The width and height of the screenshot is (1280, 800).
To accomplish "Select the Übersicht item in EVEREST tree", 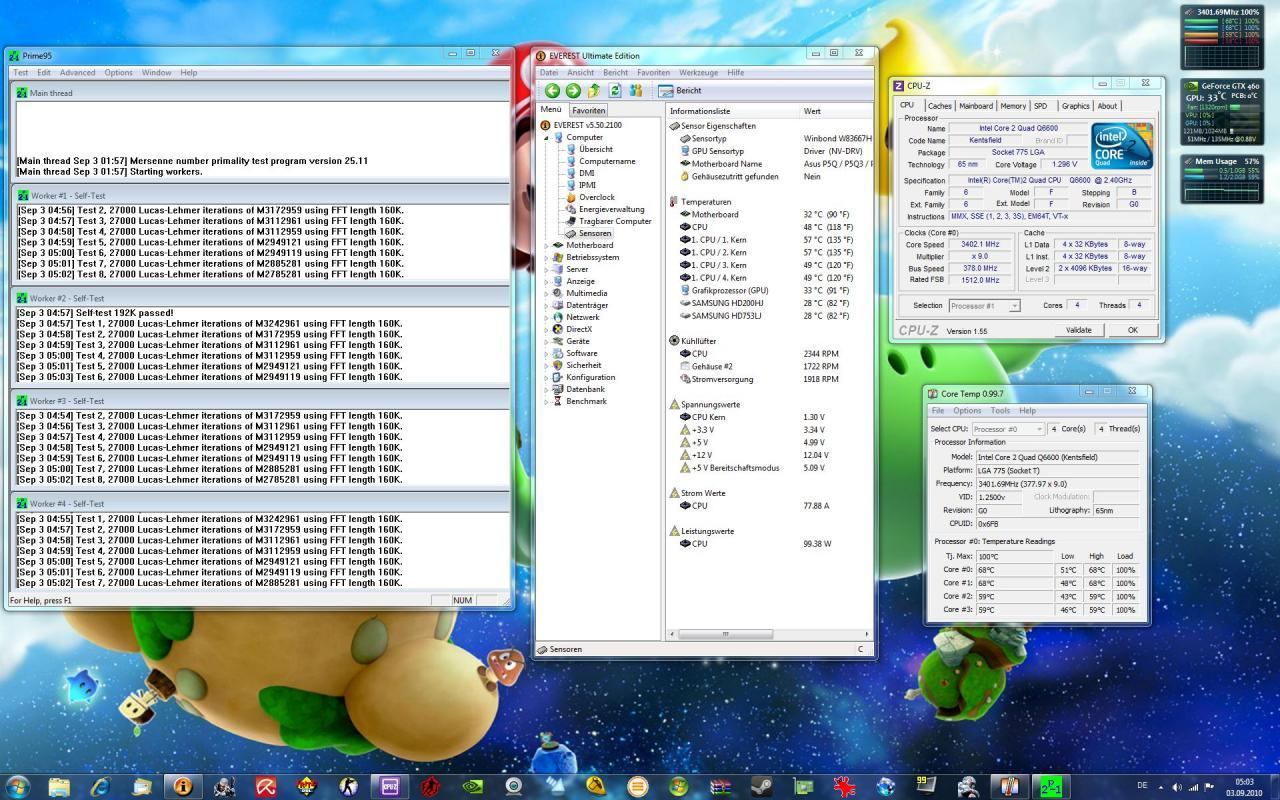I will [x=596, y=149].
